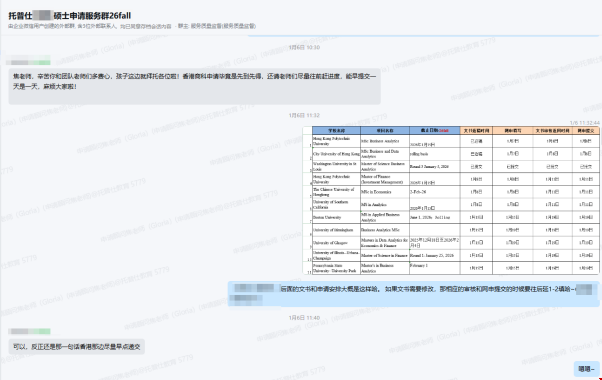Click the City University of Hong Kong cell
Screen dimensions: 602x380
pyautogui.click(x=336, y=154)
